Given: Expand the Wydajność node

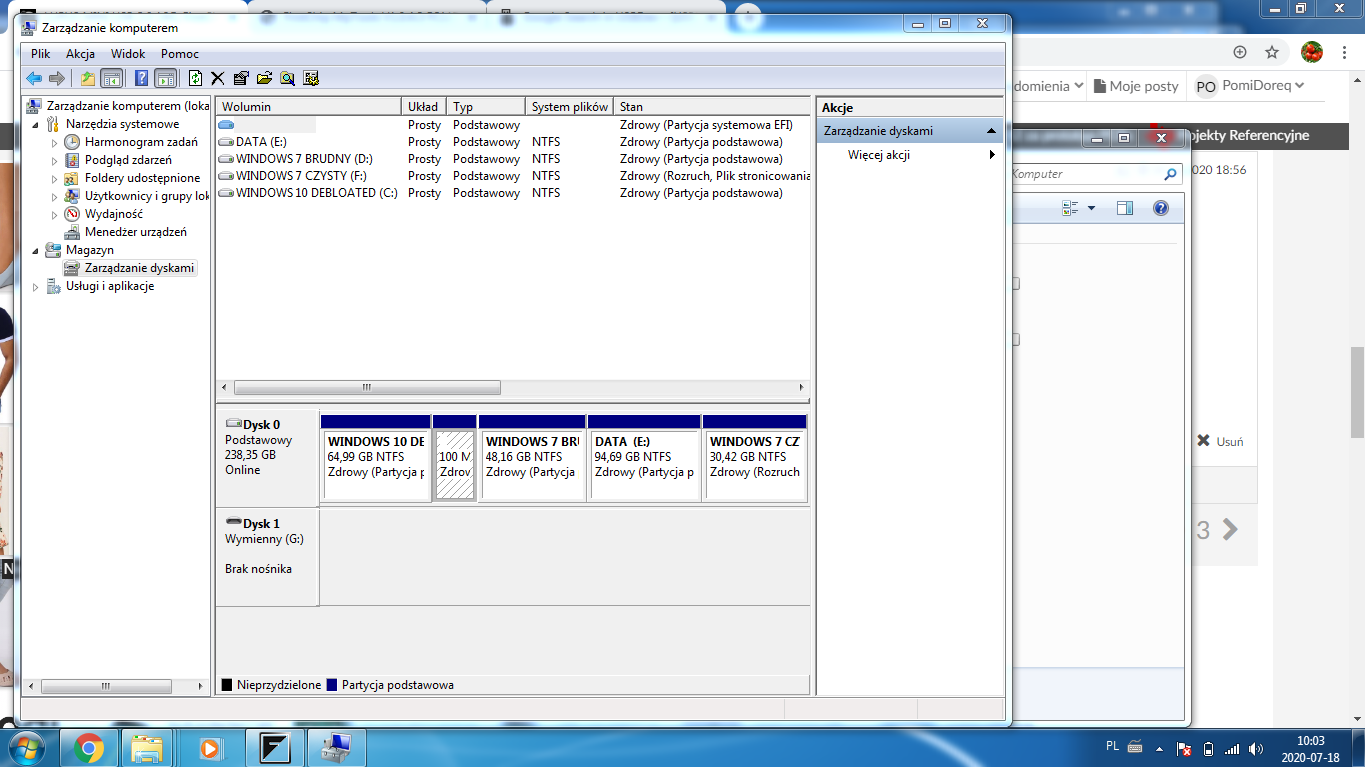Looking at the screenshot, I should [x=56, y=214].
